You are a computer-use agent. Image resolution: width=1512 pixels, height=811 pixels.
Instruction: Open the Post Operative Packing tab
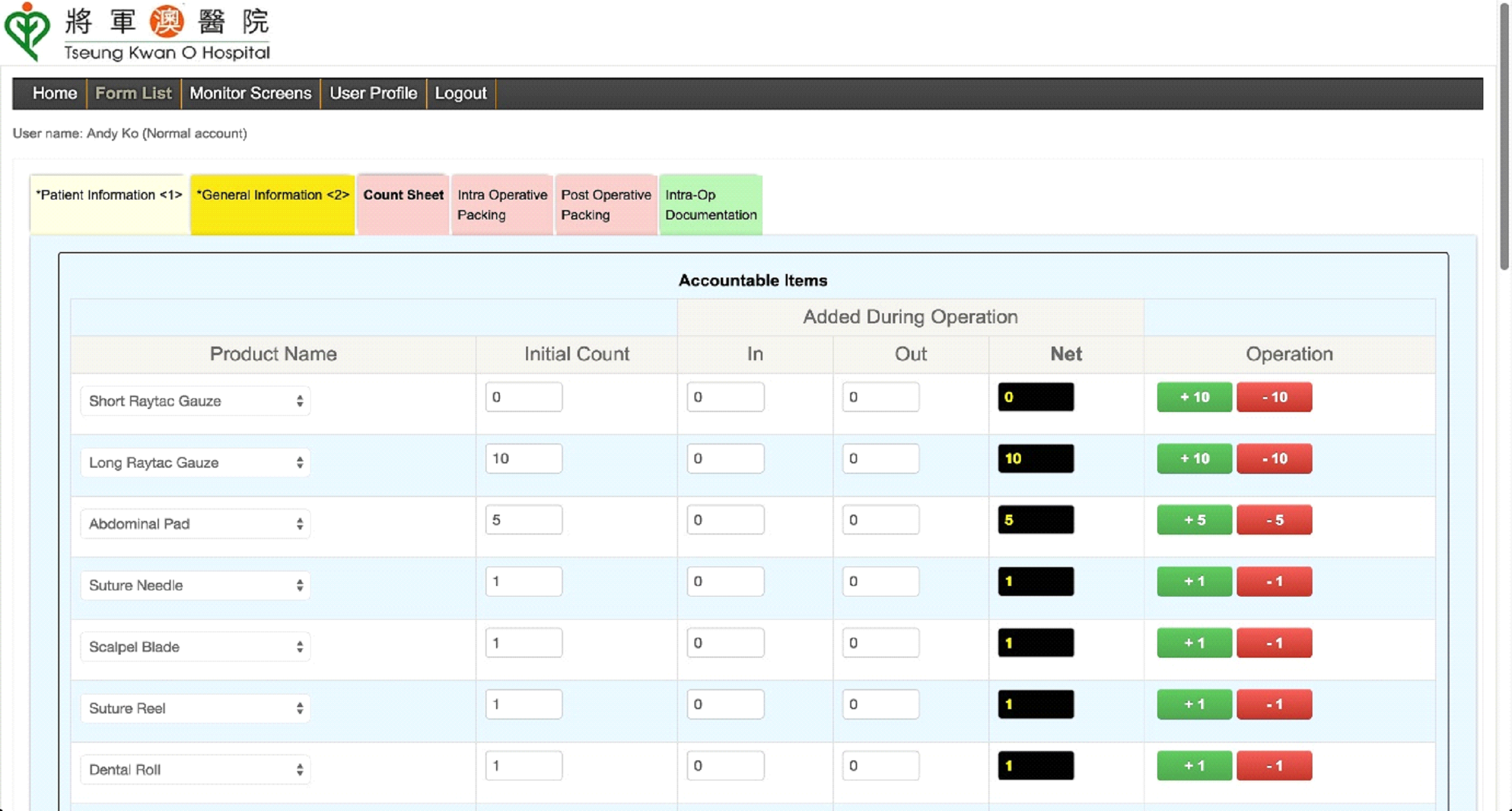[606, 204]
